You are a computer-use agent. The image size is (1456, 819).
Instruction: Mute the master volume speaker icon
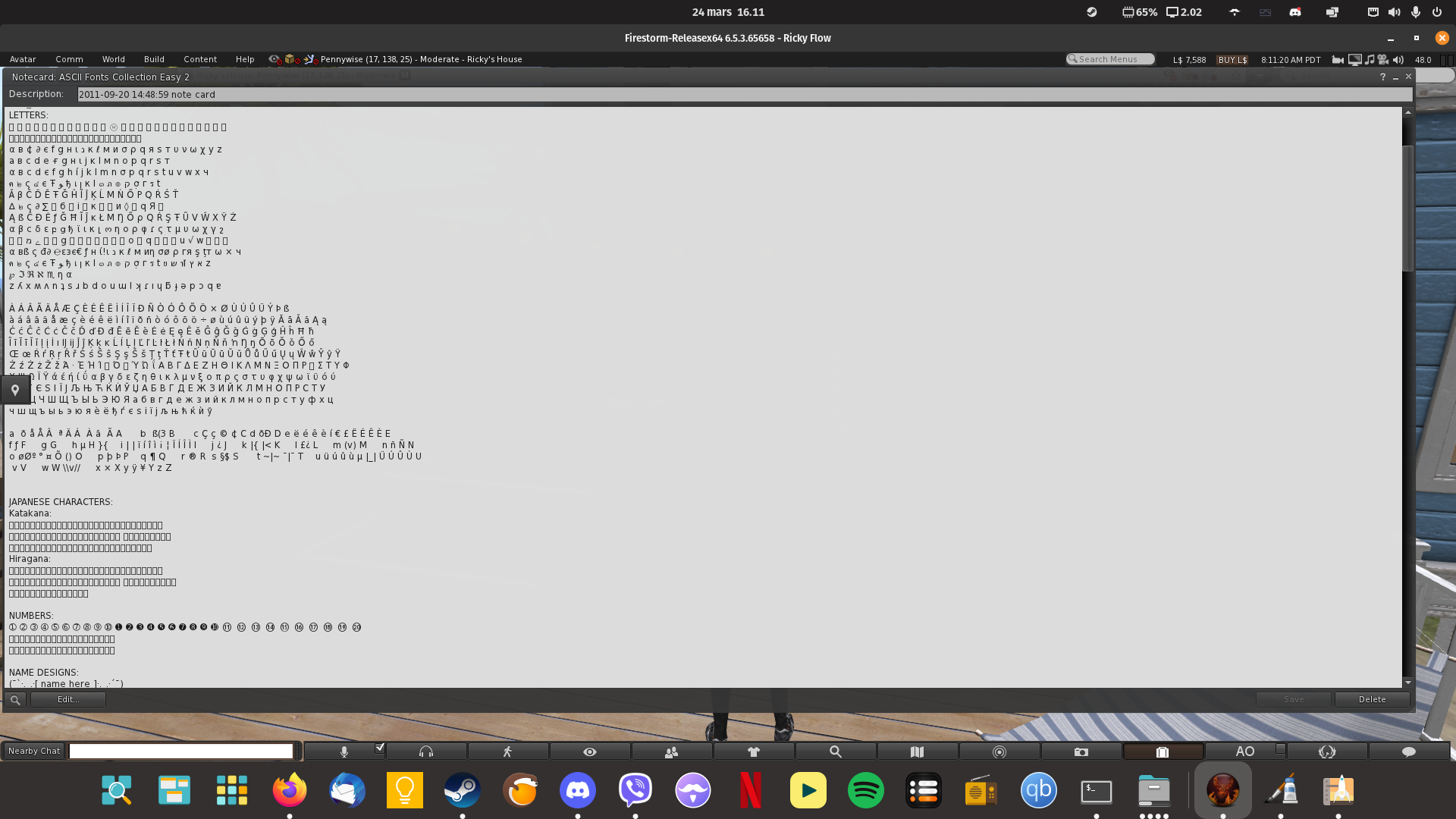[1396, 59]
